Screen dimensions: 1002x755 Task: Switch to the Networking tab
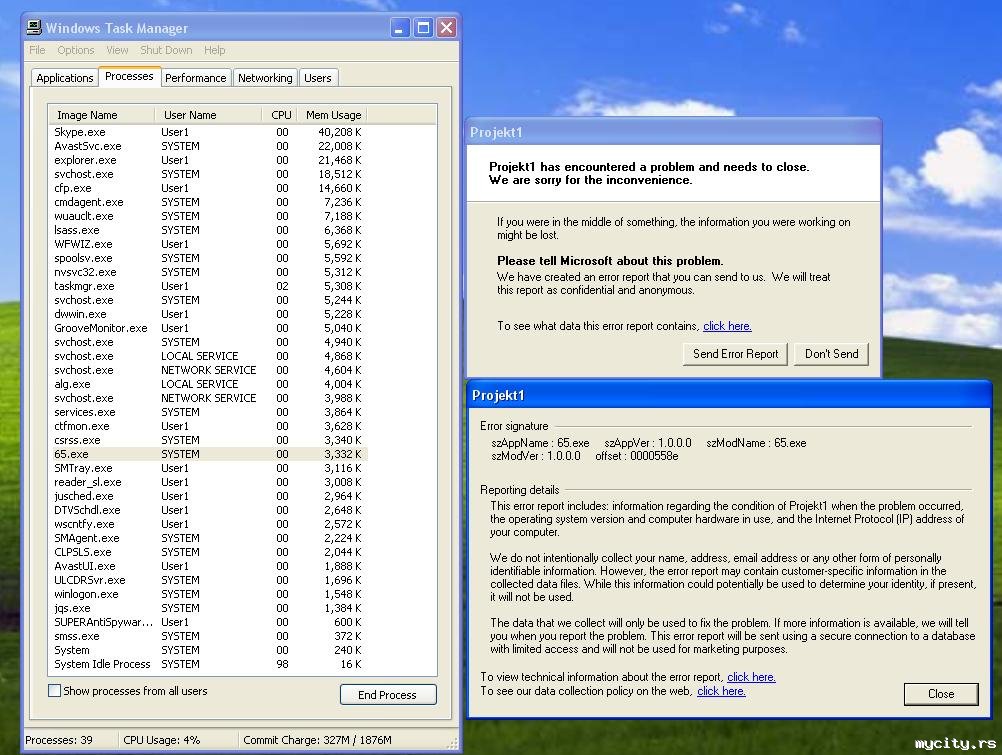pos(265,78)
